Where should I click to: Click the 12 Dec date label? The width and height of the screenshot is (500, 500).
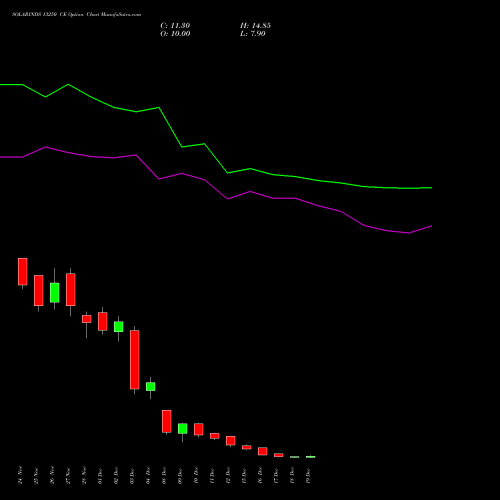(x=228, y=475)
